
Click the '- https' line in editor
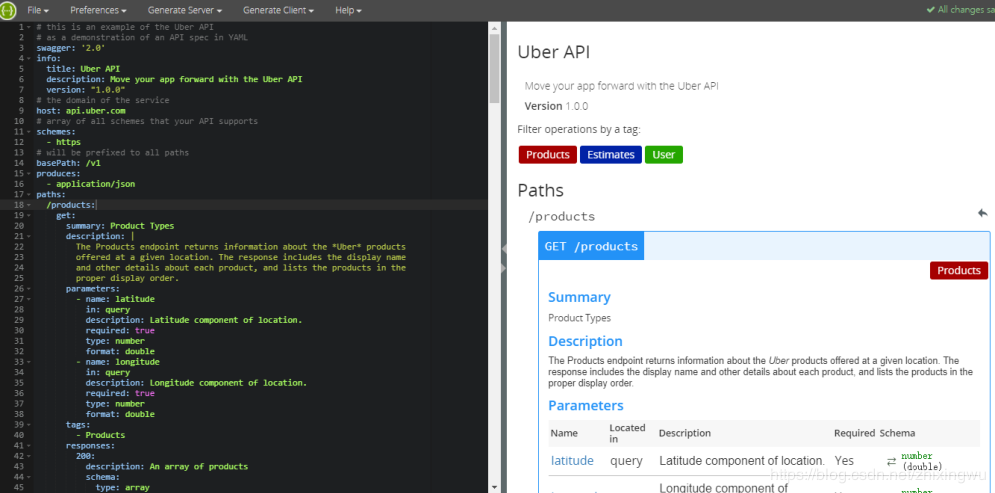(x=63, y=142)
